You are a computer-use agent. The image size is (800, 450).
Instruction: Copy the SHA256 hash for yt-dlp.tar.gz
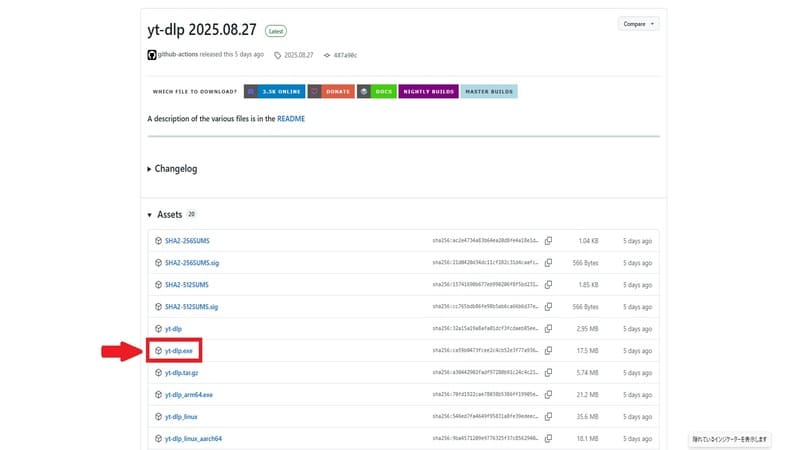pos(548,372)
